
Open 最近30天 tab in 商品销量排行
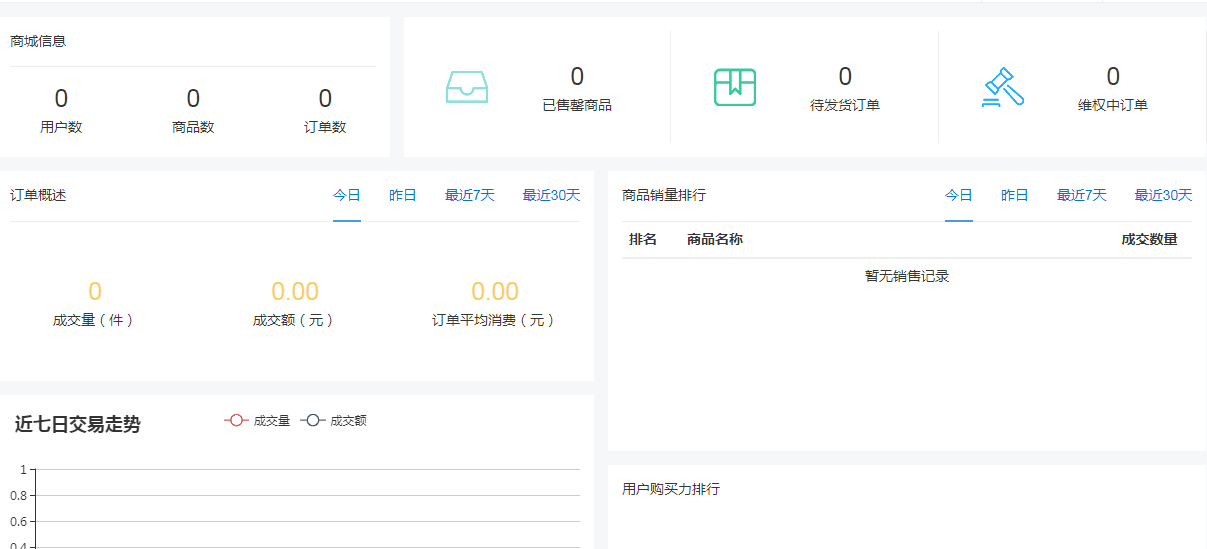1162,195
